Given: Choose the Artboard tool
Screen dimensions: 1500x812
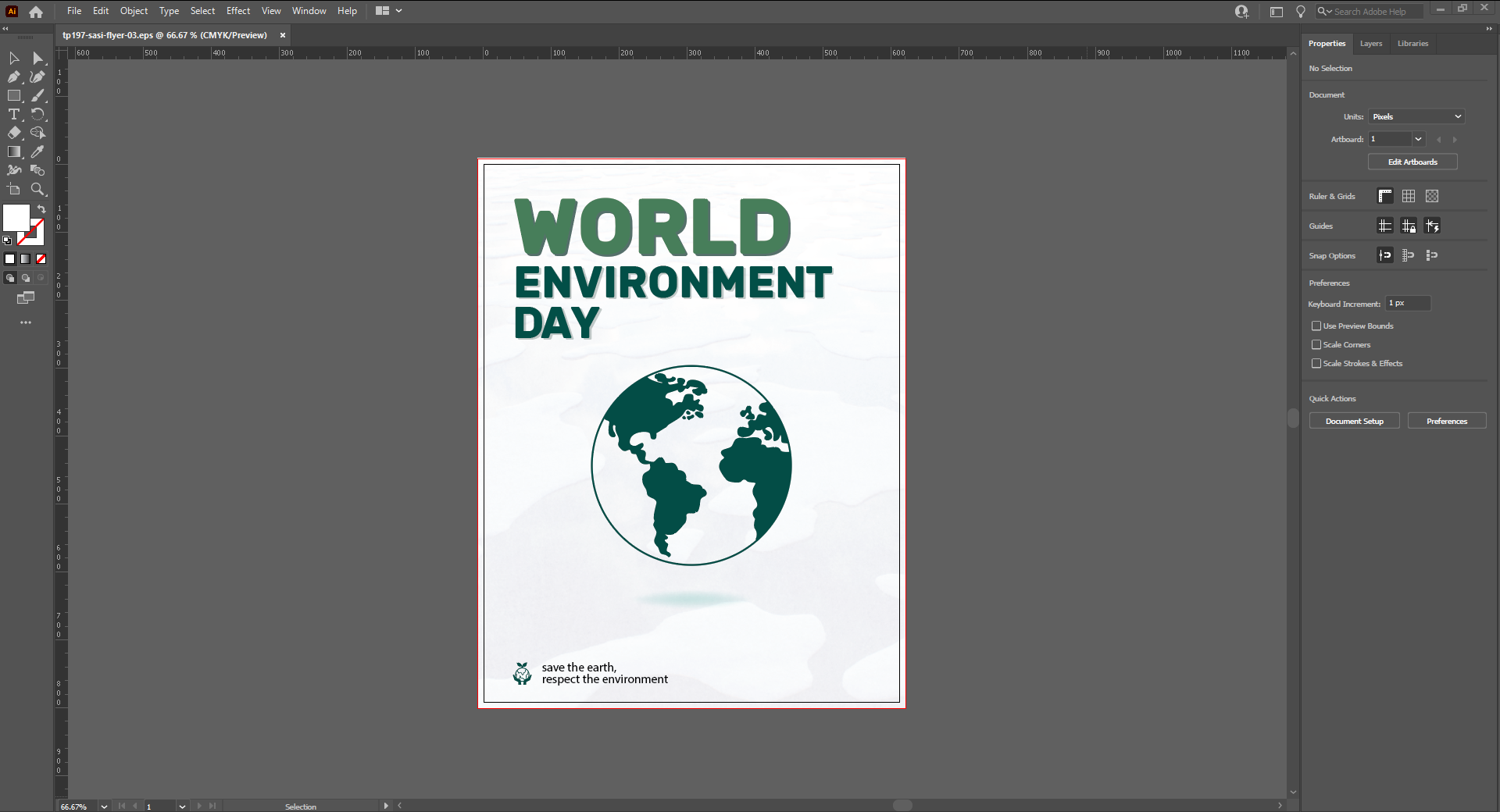Looking at the screenshot, I should point(14,190).
